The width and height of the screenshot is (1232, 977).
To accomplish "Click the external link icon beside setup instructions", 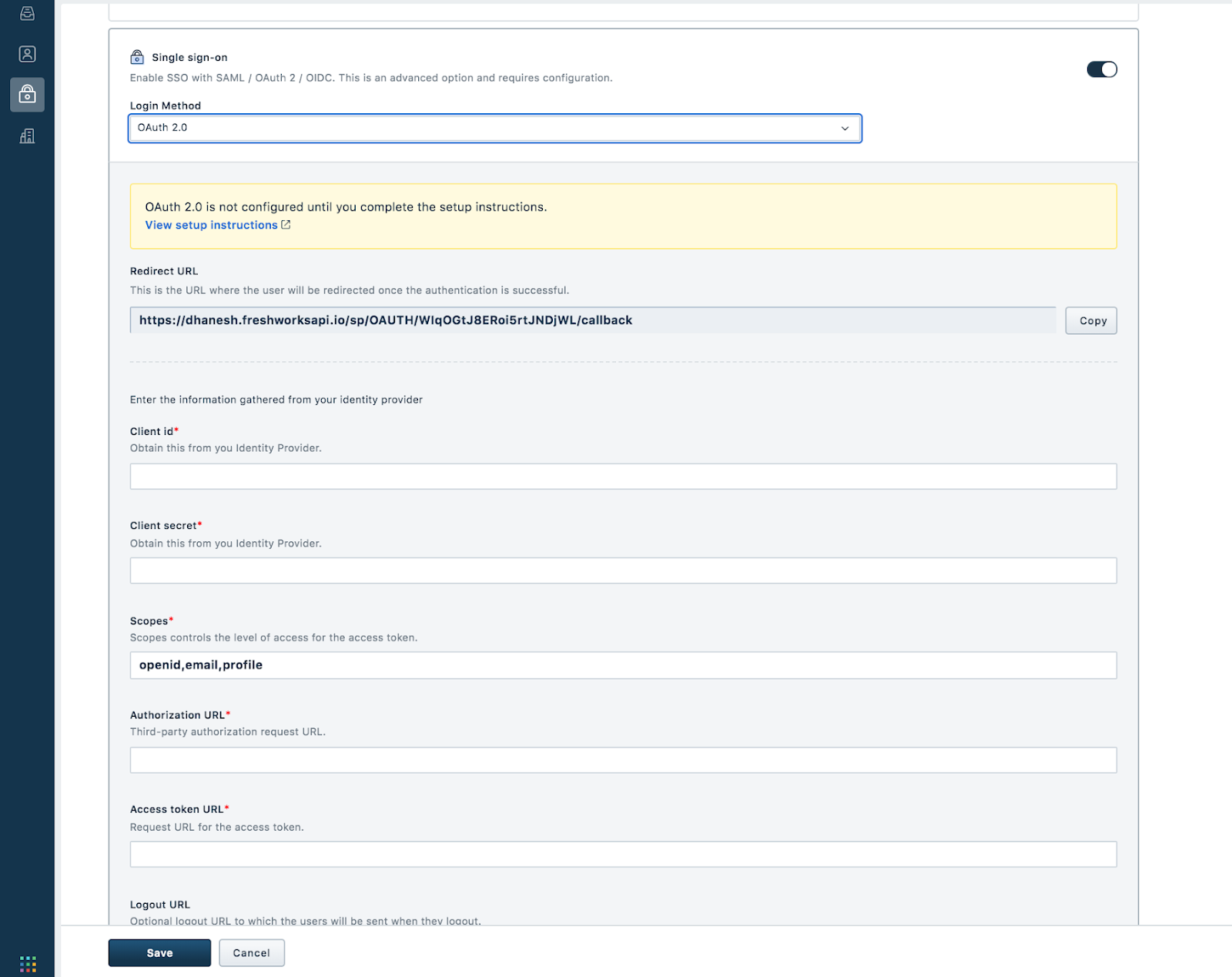I will 286,224.
